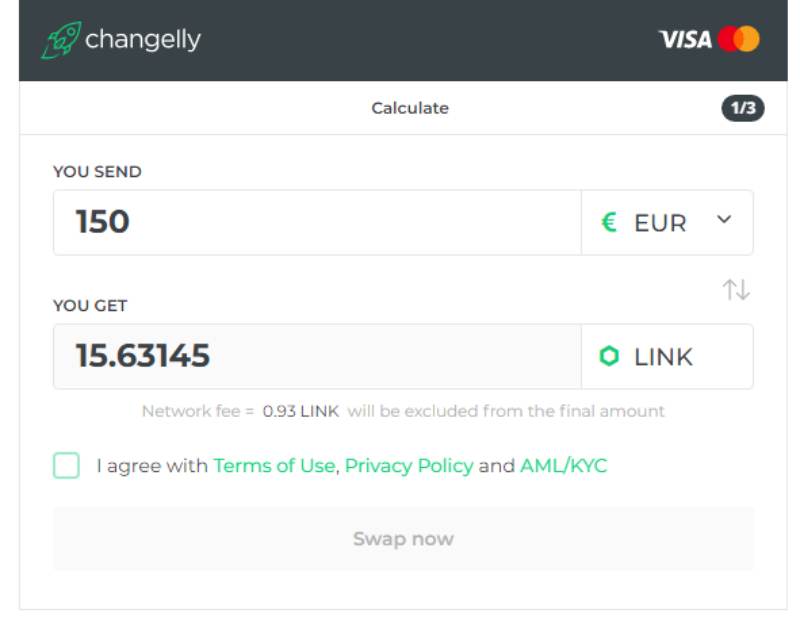Expand the EUR currency chevron
This screenshot has width=800, height=617.
(x=725, y=221)
